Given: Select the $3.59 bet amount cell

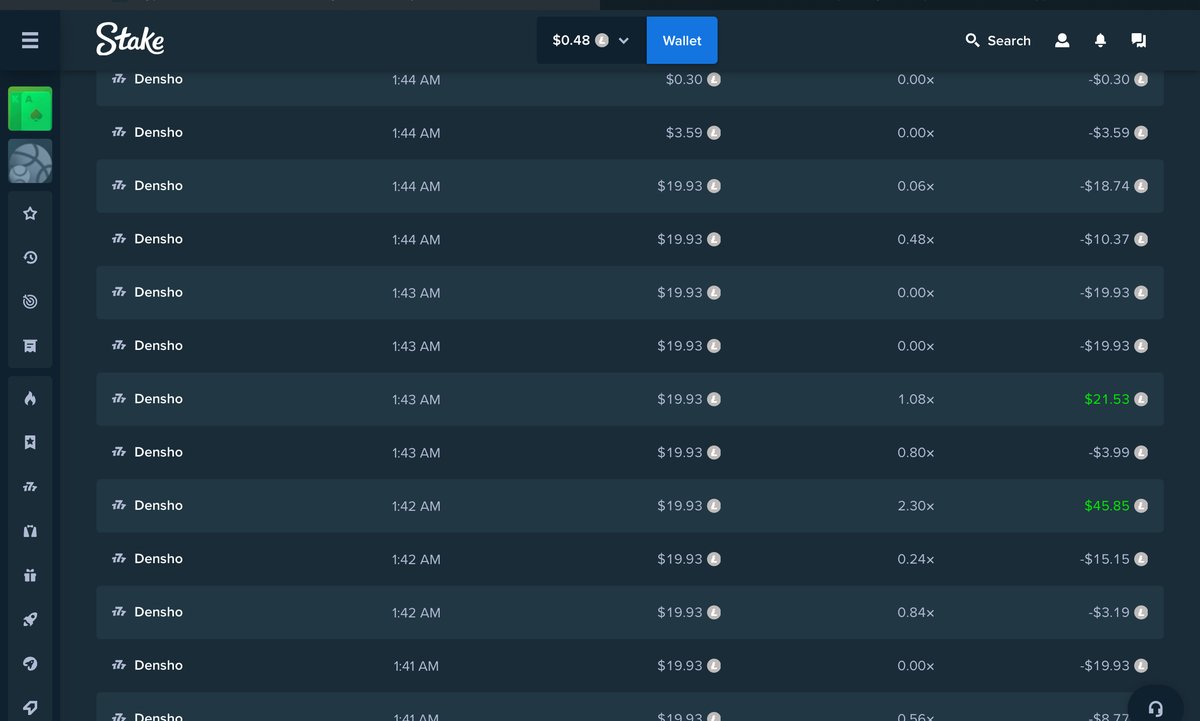Looking at the screenshot, I should coord(684,133).
